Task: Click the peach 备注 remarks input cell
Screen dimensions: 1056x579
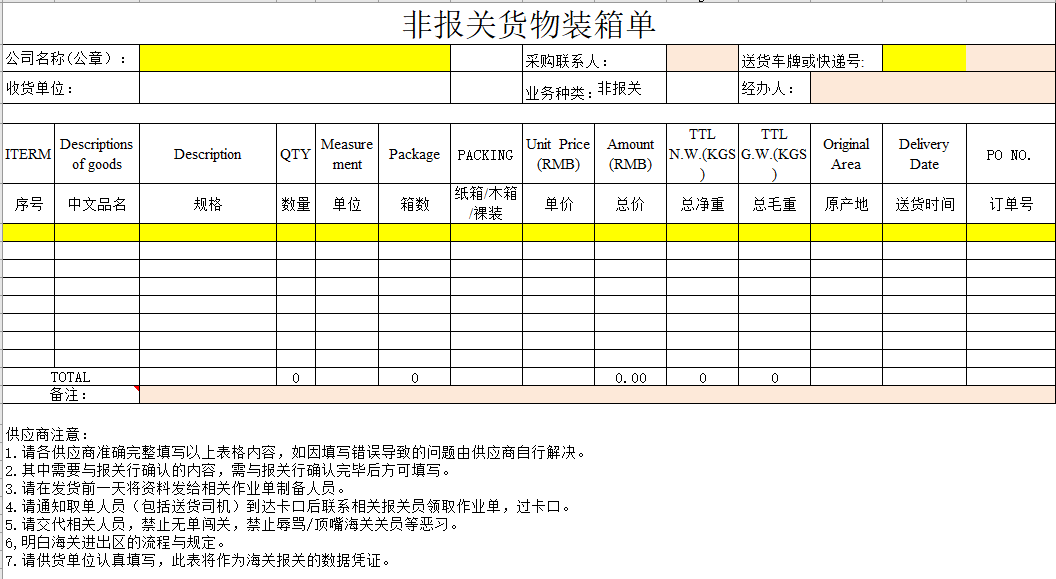Action: [597, 395]
